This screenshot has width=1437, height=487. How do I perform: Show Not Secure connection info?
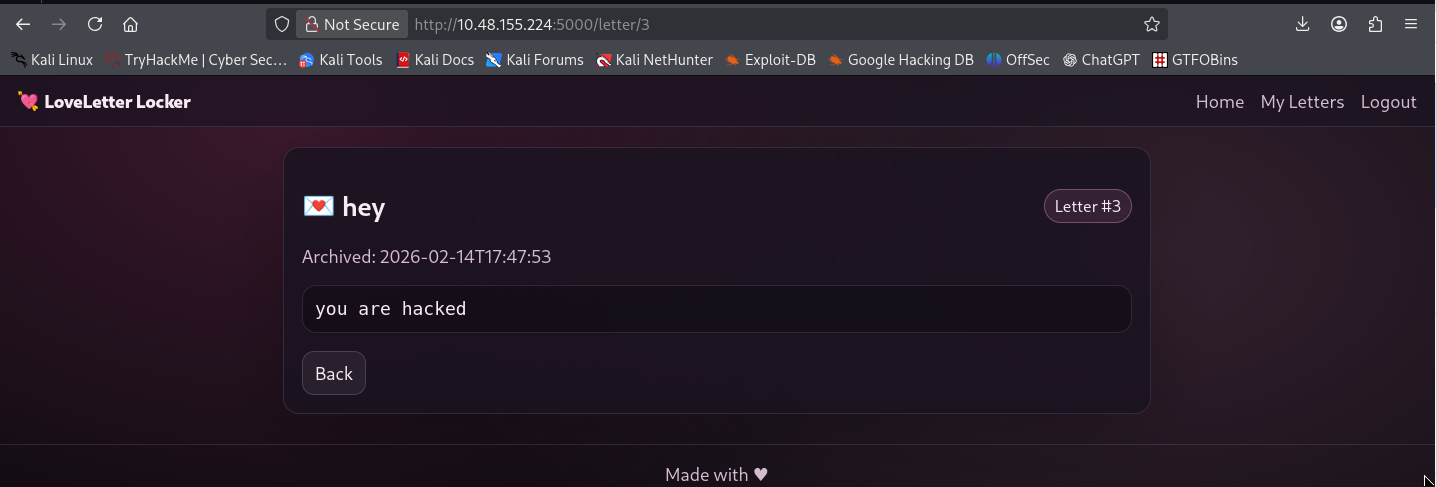352,24
